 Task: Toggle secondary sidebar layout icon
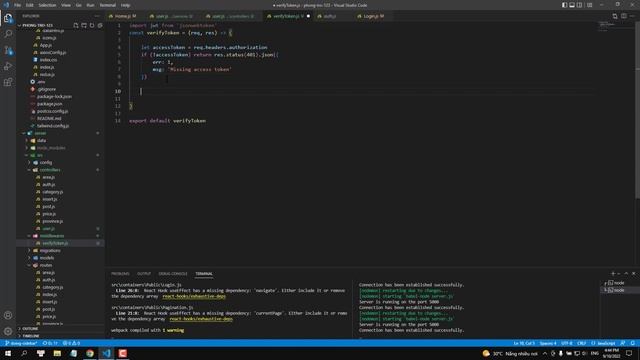point(580,5)
